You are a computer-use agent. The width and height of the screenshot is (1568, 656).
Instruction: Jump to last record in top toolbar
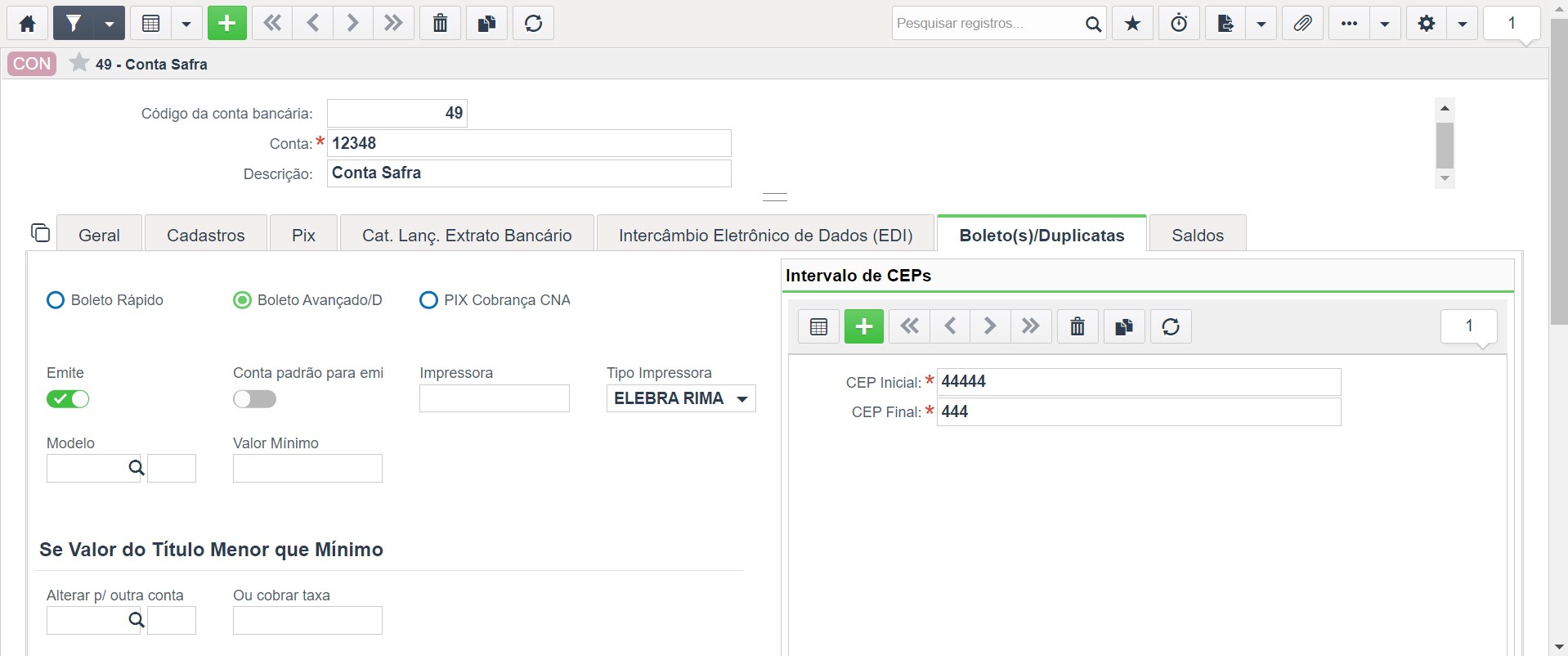[x=393, y=23]
